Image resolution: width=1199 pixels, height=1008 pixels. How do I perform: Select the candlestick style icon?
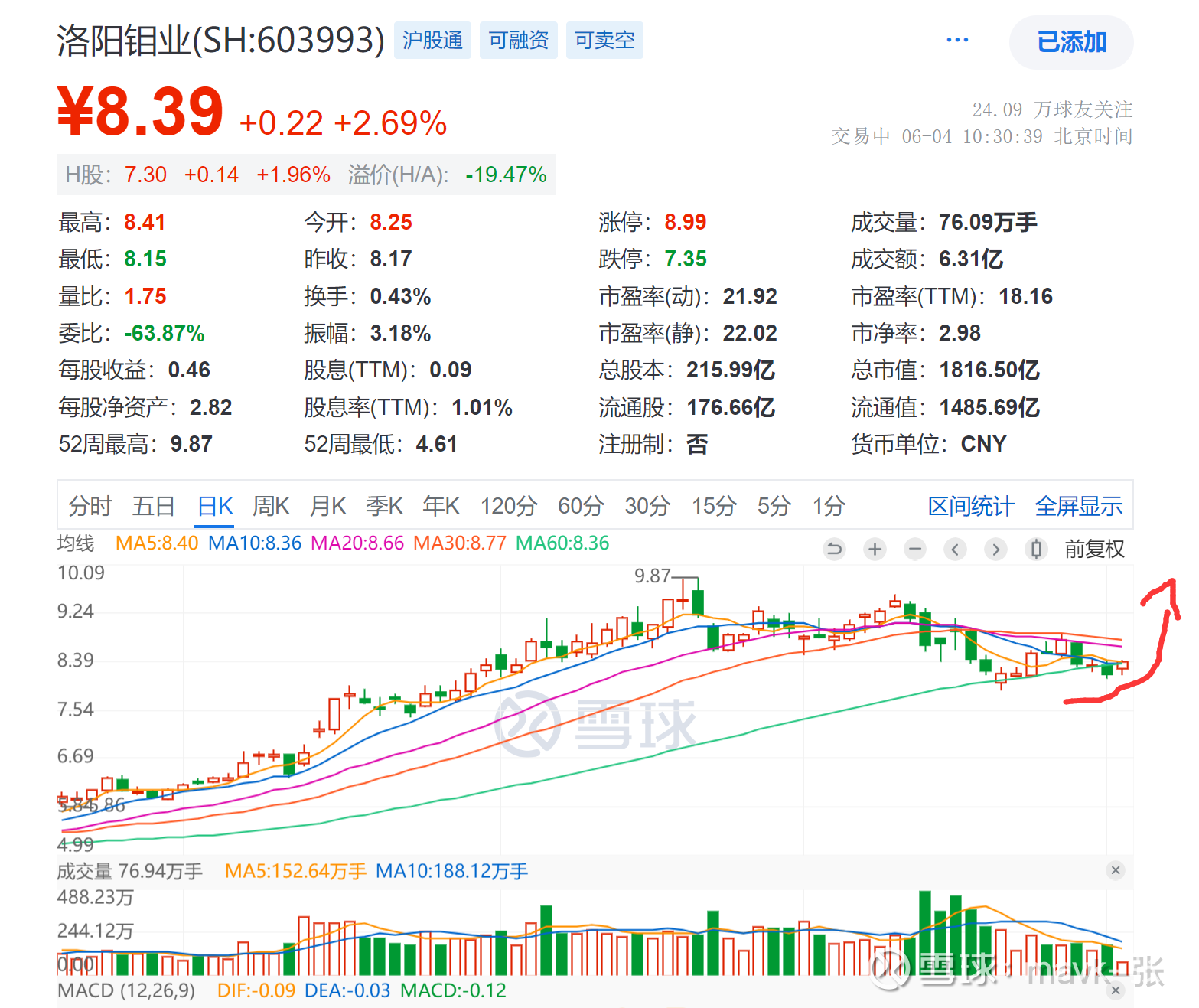1035,549
